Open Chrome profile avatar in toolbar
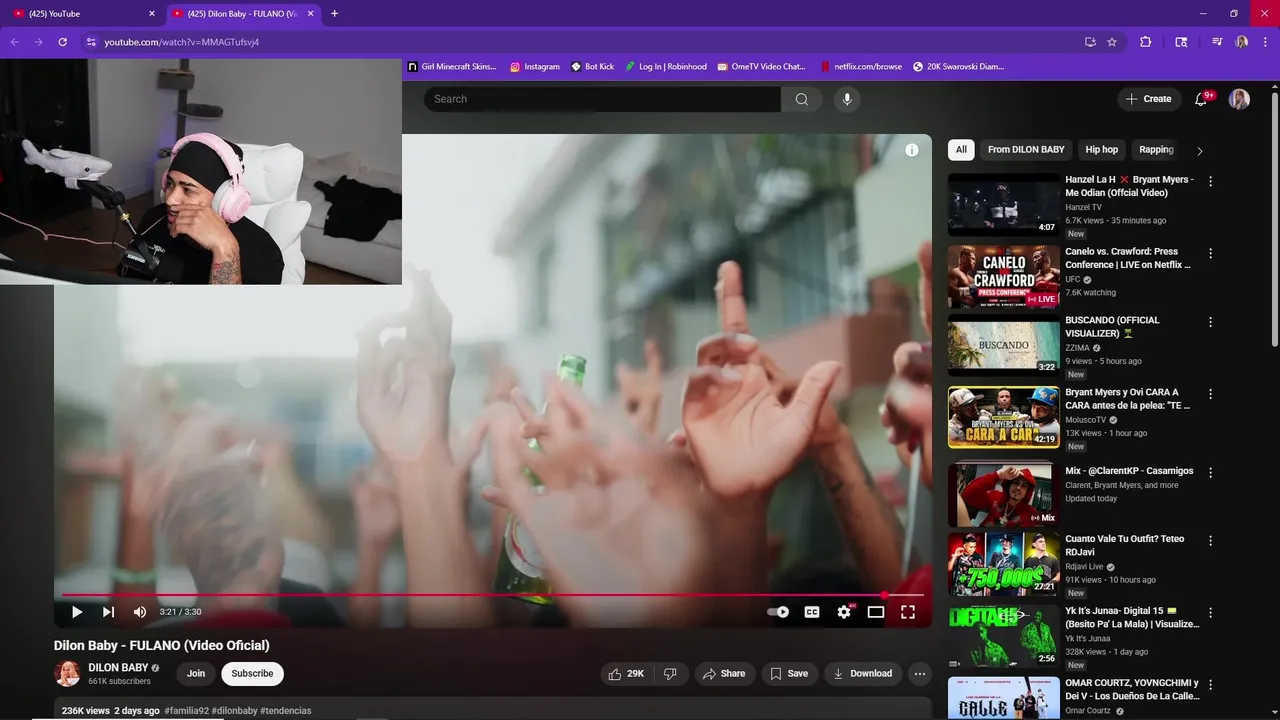 coord(1241,42)
